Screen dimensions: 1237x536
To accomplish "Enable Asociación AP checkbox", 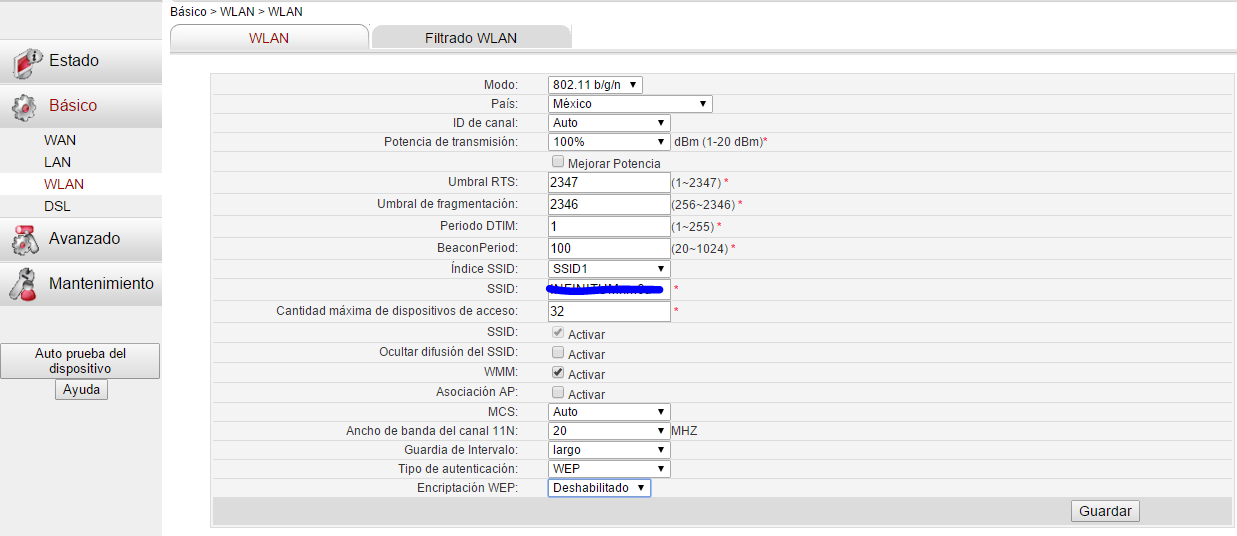I will (558, 393).
